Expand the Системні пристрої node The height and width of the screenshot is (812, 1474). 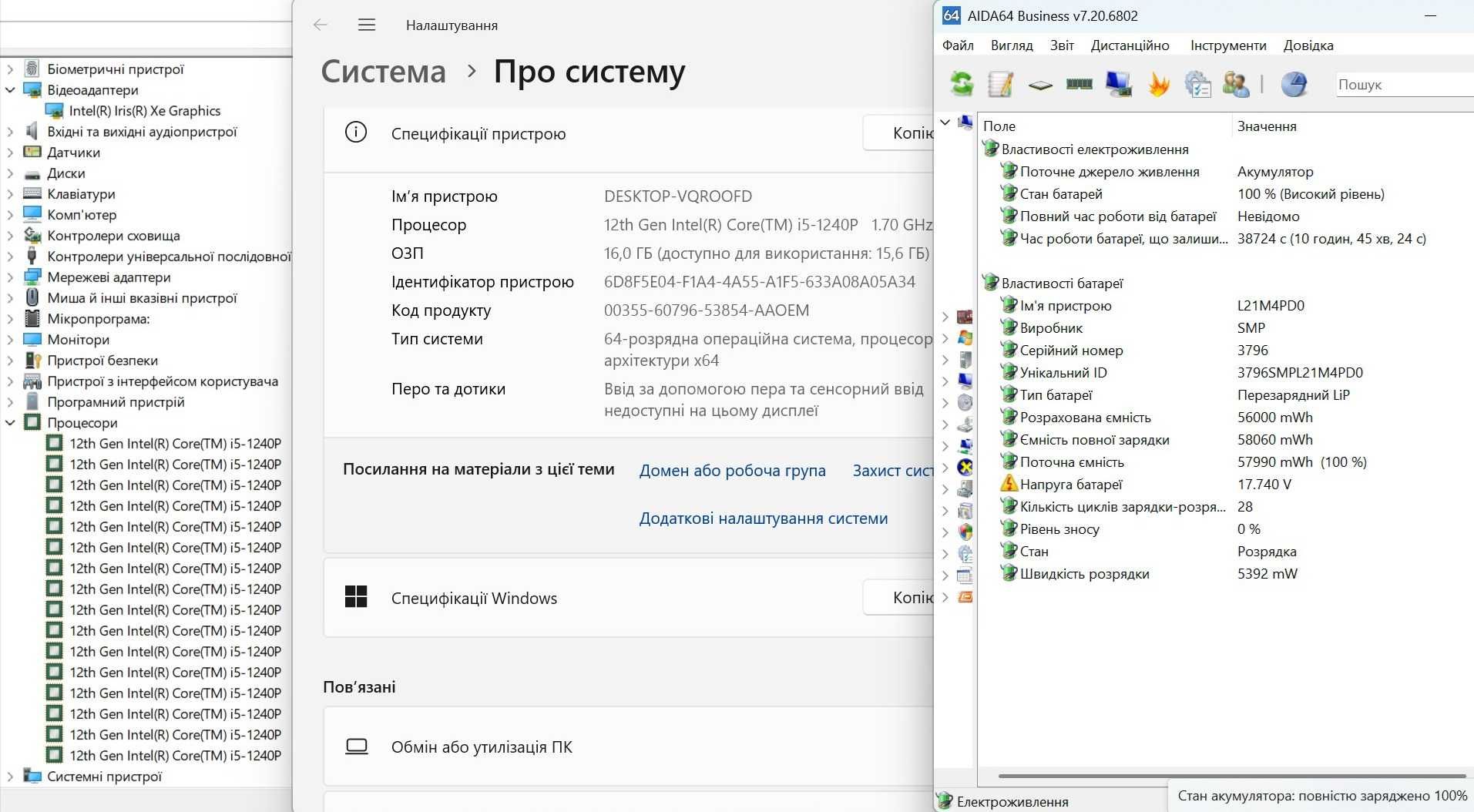(x=10, y=777)
